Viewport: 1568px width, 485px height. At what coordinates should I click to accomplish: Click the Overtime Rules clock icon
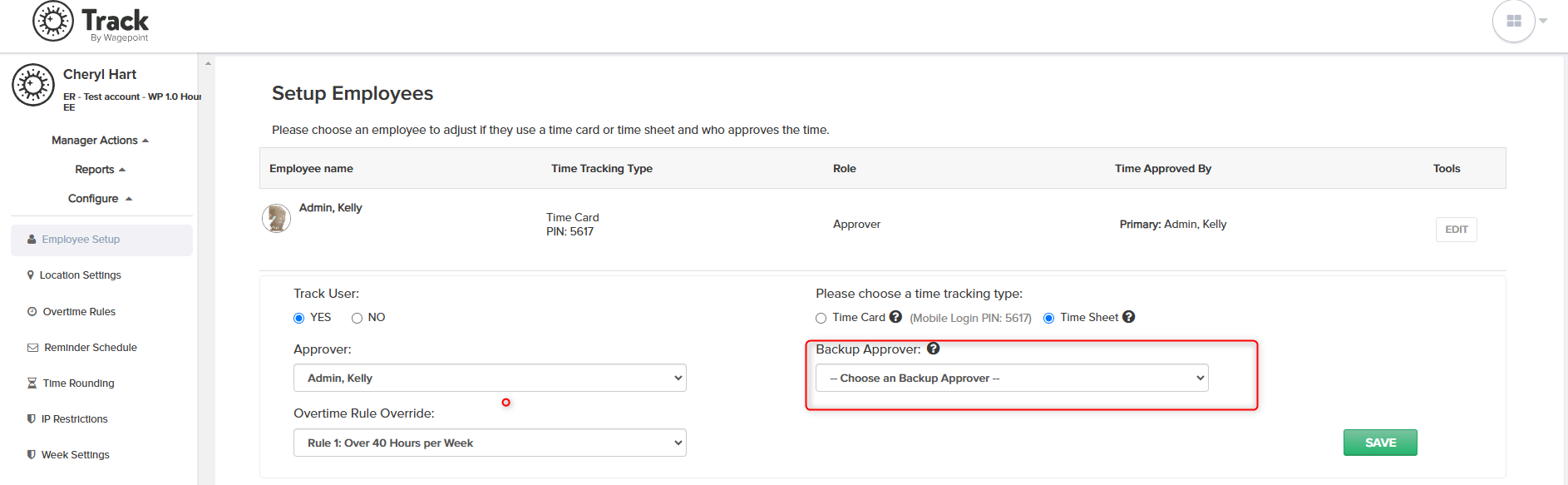[32, 312]
